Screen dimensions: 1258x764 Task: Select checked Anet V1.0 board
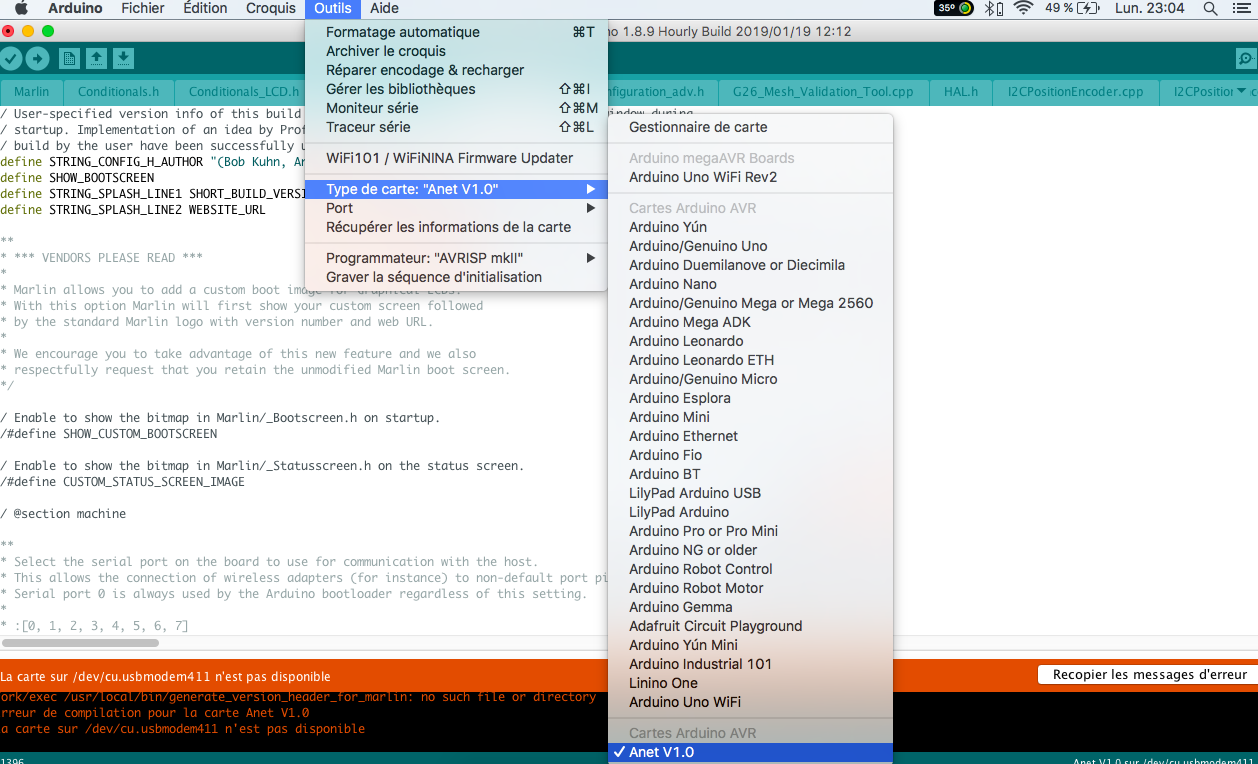click(750, 752)
